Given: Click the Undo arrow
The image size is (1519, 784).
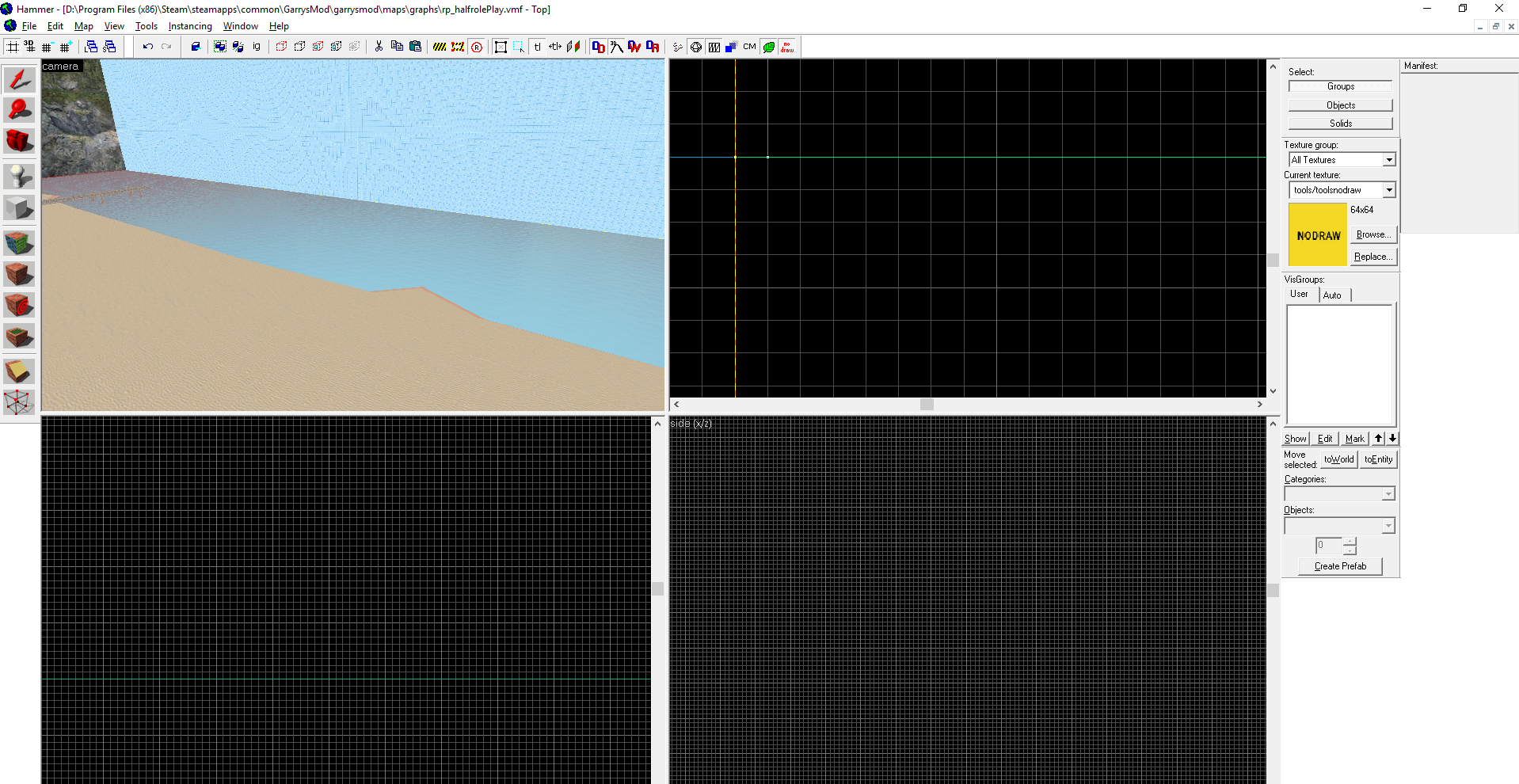Looking at the screenshot, I should 147,47.
